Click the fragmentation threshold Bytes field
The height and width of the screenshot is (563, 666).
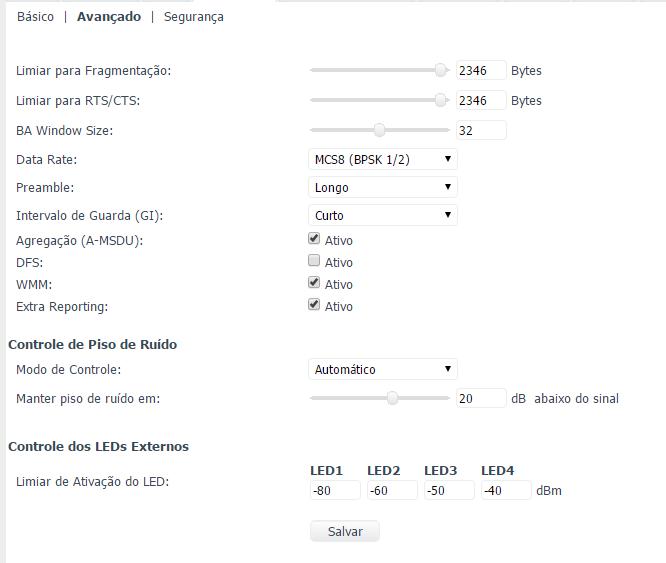point(480,71)
